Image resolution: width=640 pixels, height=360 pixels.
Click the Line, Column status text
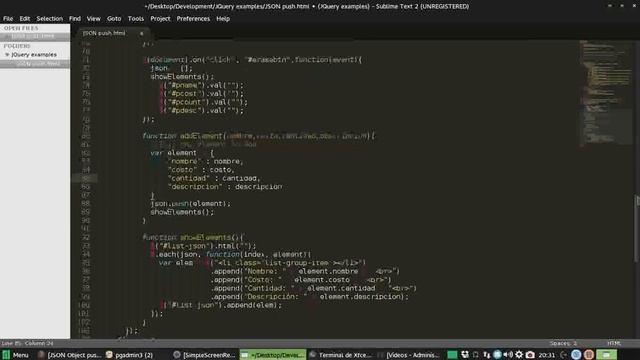click(x=27, y=343)
